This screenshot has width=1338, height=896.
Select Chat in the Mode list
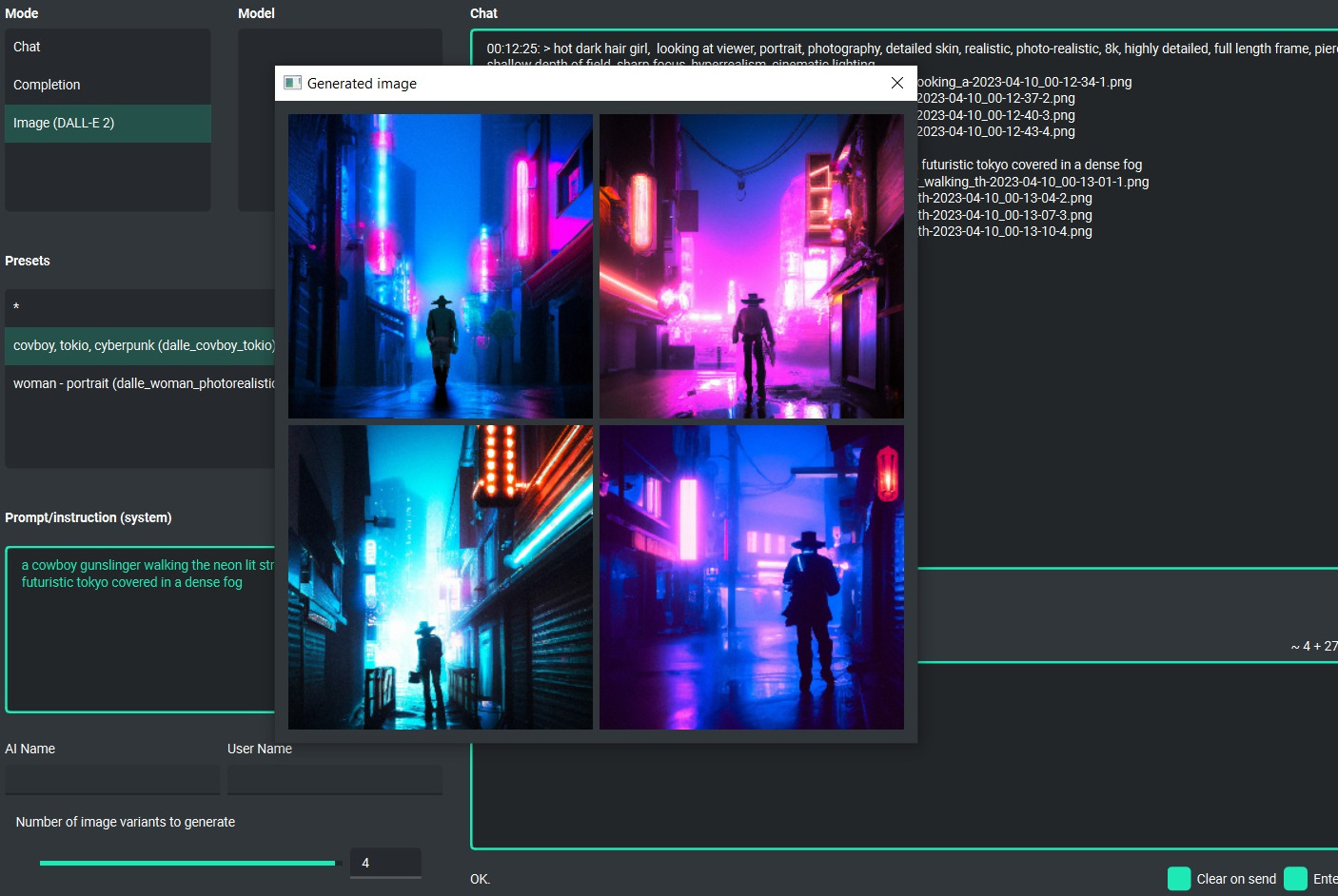27,47
